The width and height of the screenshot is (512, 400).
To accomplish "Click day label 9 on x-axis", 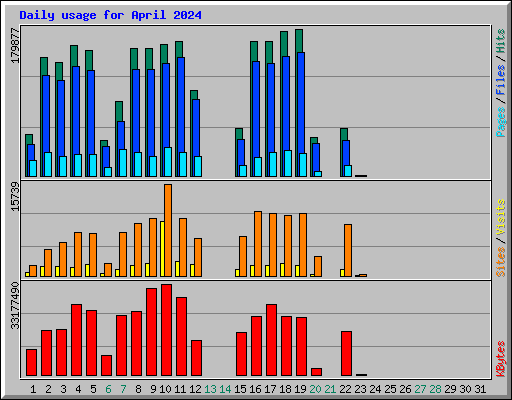I will (x=153, y=389).
